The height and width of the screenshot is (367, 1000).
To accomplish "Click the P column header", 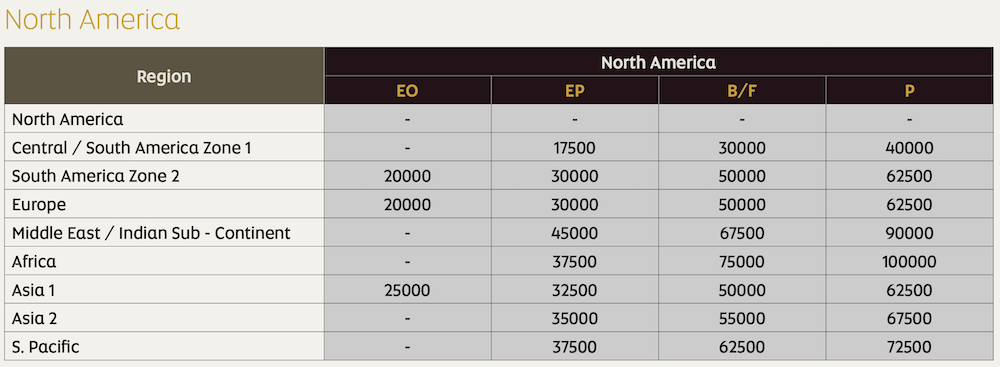I will click(x=909, y=91).
